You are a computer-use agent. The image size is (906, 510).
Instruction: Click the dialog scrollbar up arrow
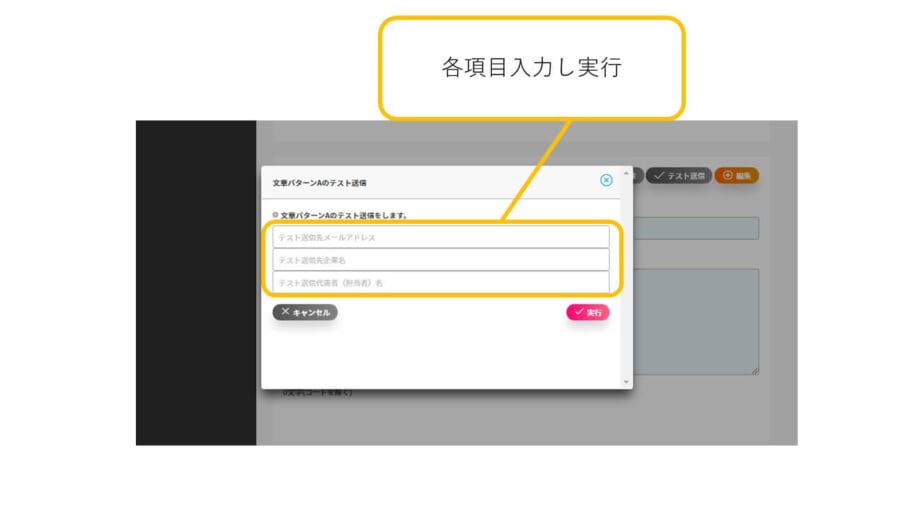pyautogui.click(x=627, y=173)
